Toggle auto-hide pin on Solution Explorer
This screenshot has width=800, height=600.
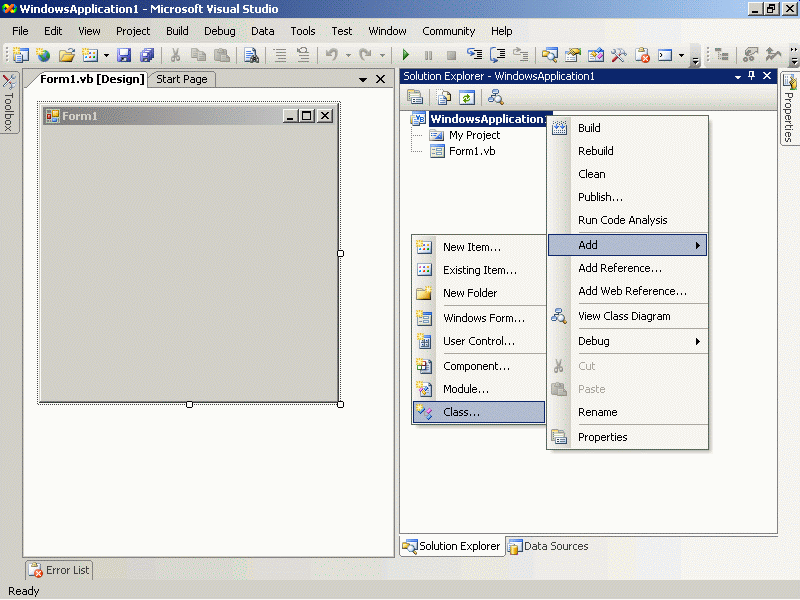click(752, 76)
